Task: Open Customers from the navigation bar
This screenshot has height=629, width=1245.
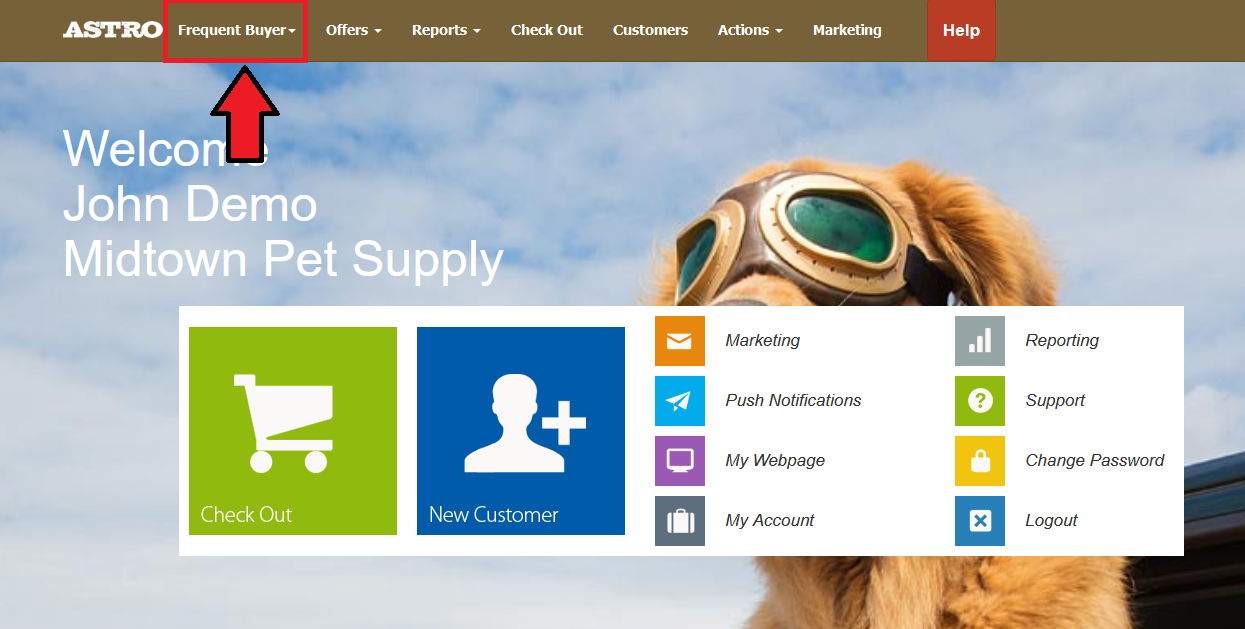Action: (650, 31)
